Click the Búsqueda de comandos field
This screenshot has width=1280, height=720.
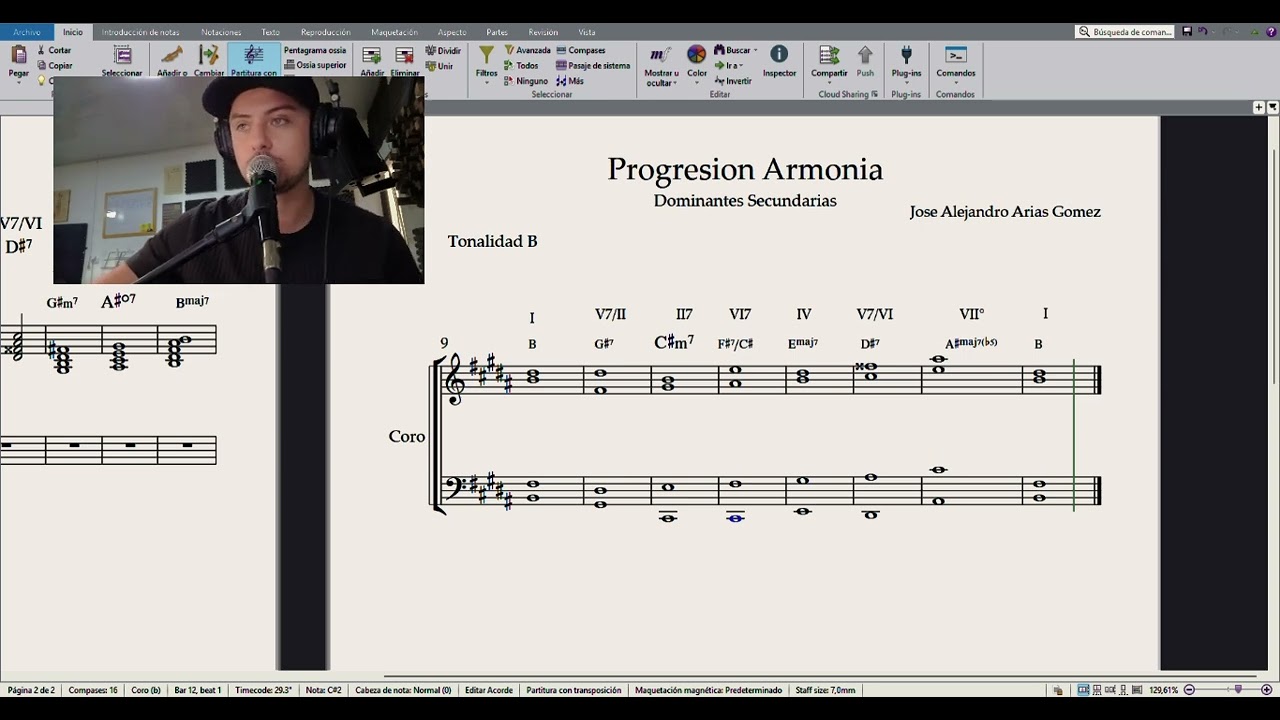coord(1125,32)
